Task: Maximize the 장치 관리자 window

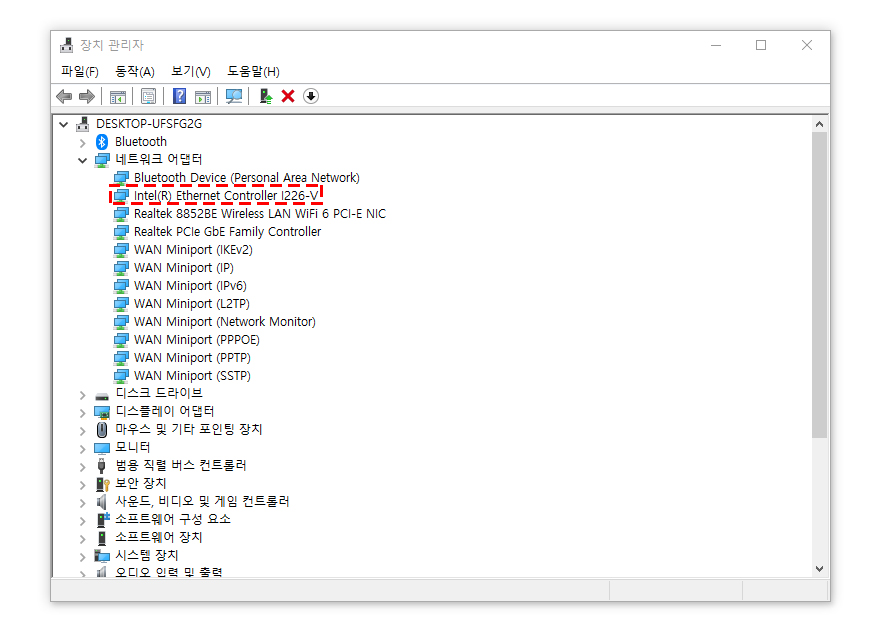Action: tap(761, 45)
